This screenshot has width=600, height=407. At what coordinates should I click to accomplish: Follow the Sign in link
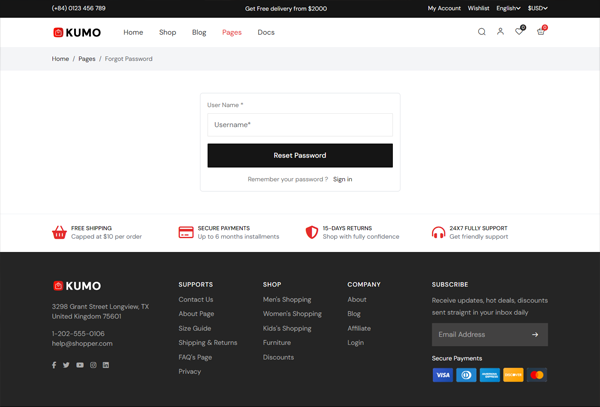click(x=342, y=179)
